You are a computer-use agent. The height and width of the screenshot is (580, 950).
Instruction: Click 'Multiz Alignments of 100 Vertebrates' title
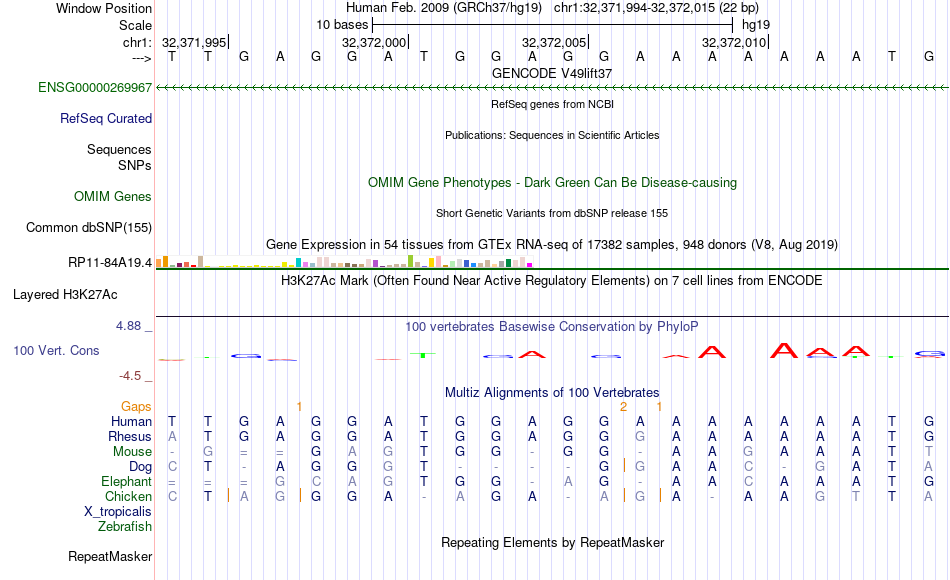tap(552, 393)
